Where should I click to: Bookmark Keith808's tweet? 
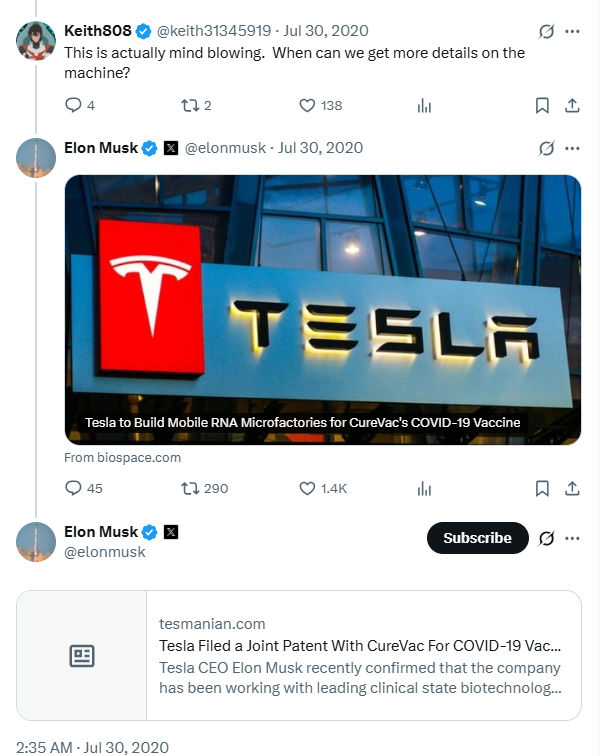542,105
